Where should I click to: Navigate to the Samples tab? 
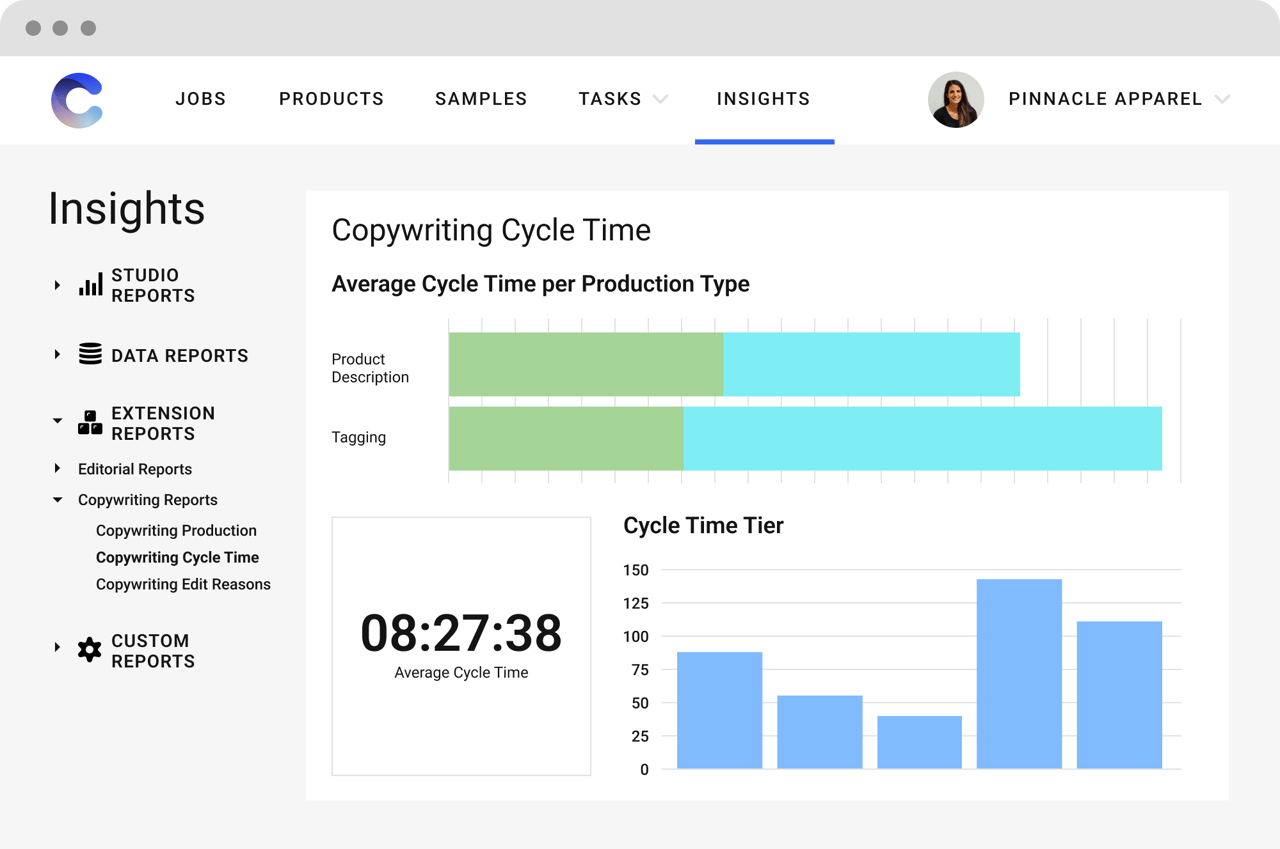(481, 99)
